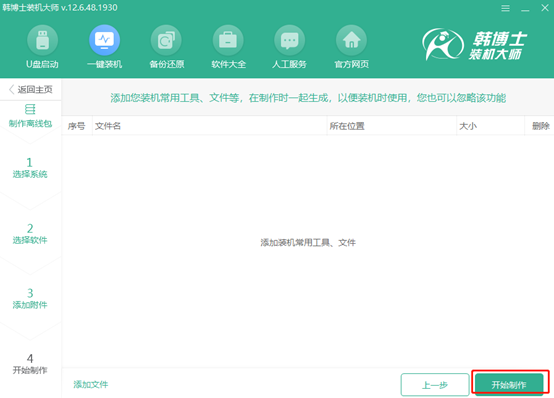Click the 序号 column header

tap(77, 126)
